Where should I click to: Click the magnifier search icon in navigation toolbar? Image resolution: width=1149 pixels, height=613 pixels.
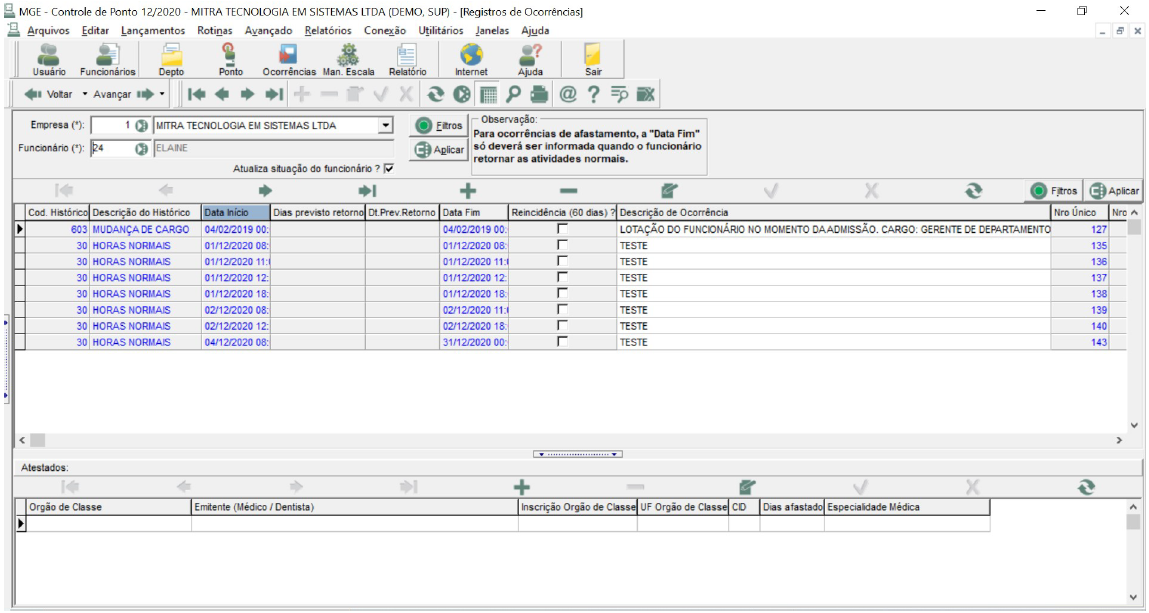point(514,94)
